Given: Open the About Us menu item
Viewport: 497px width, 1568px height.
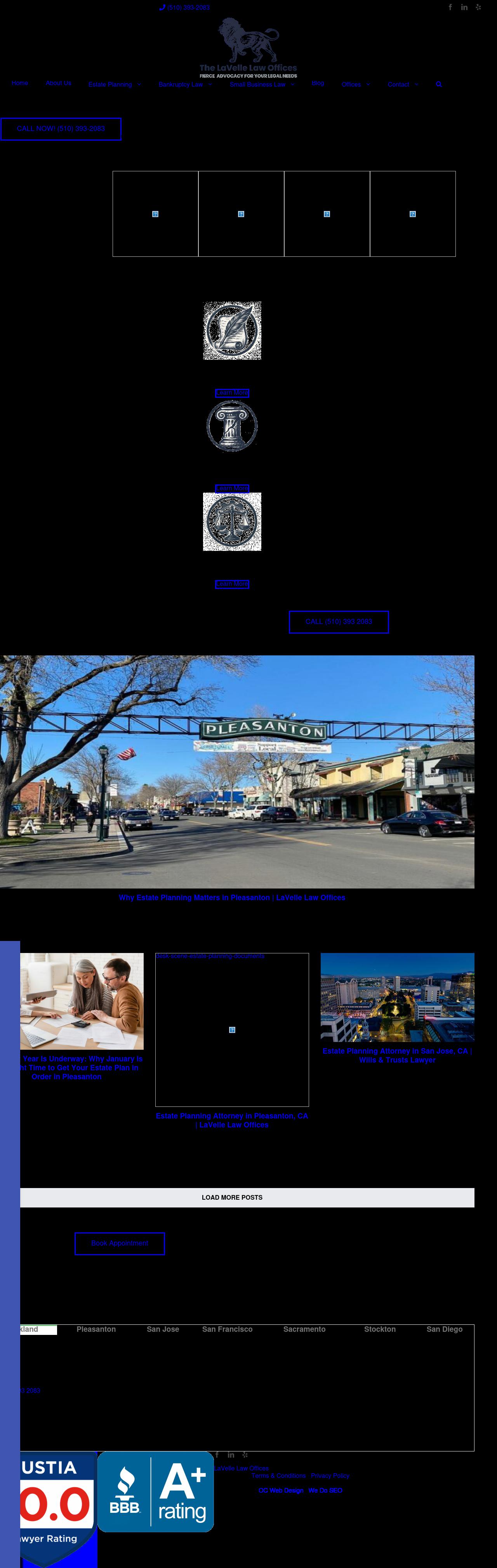Looking at the screenshot, I should 58,83.
